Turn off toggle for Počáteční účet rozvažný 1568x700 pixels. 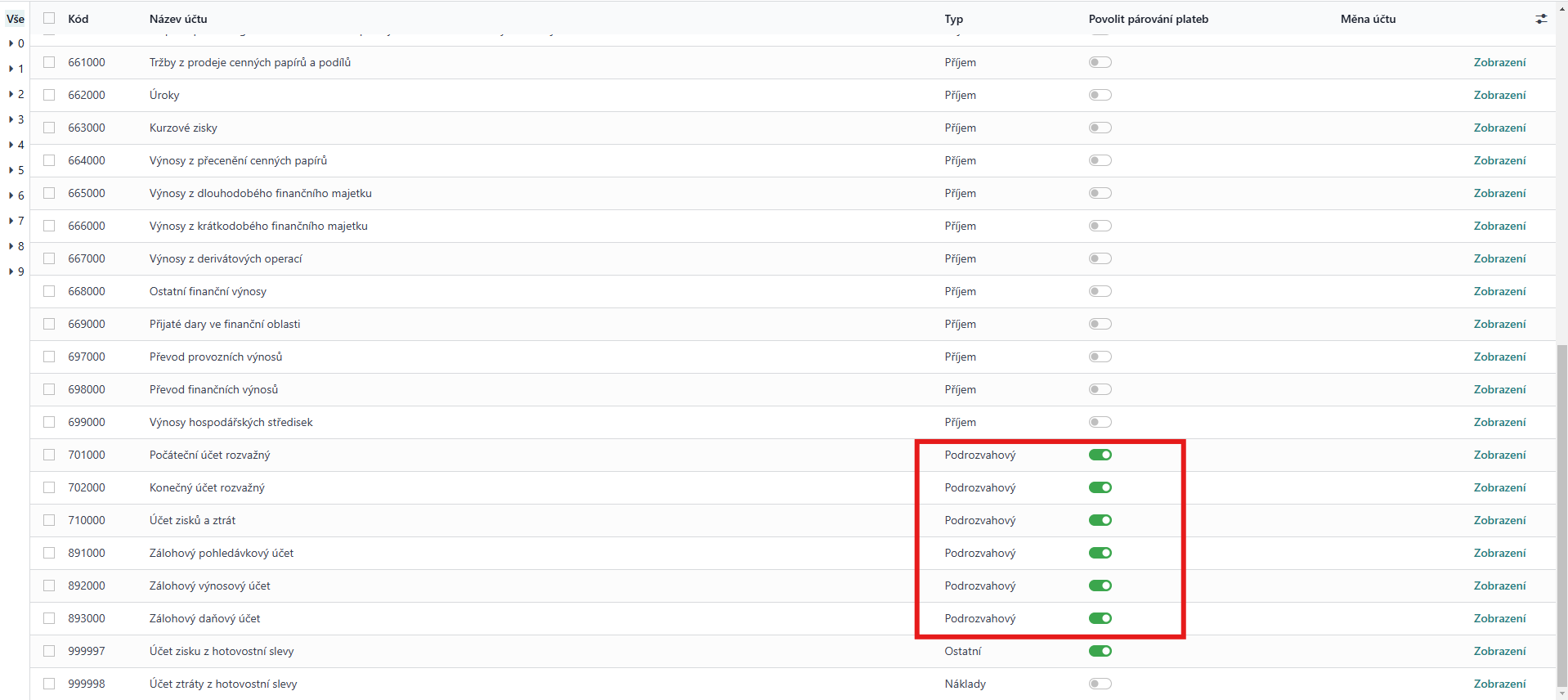[x=1100, y=455]
